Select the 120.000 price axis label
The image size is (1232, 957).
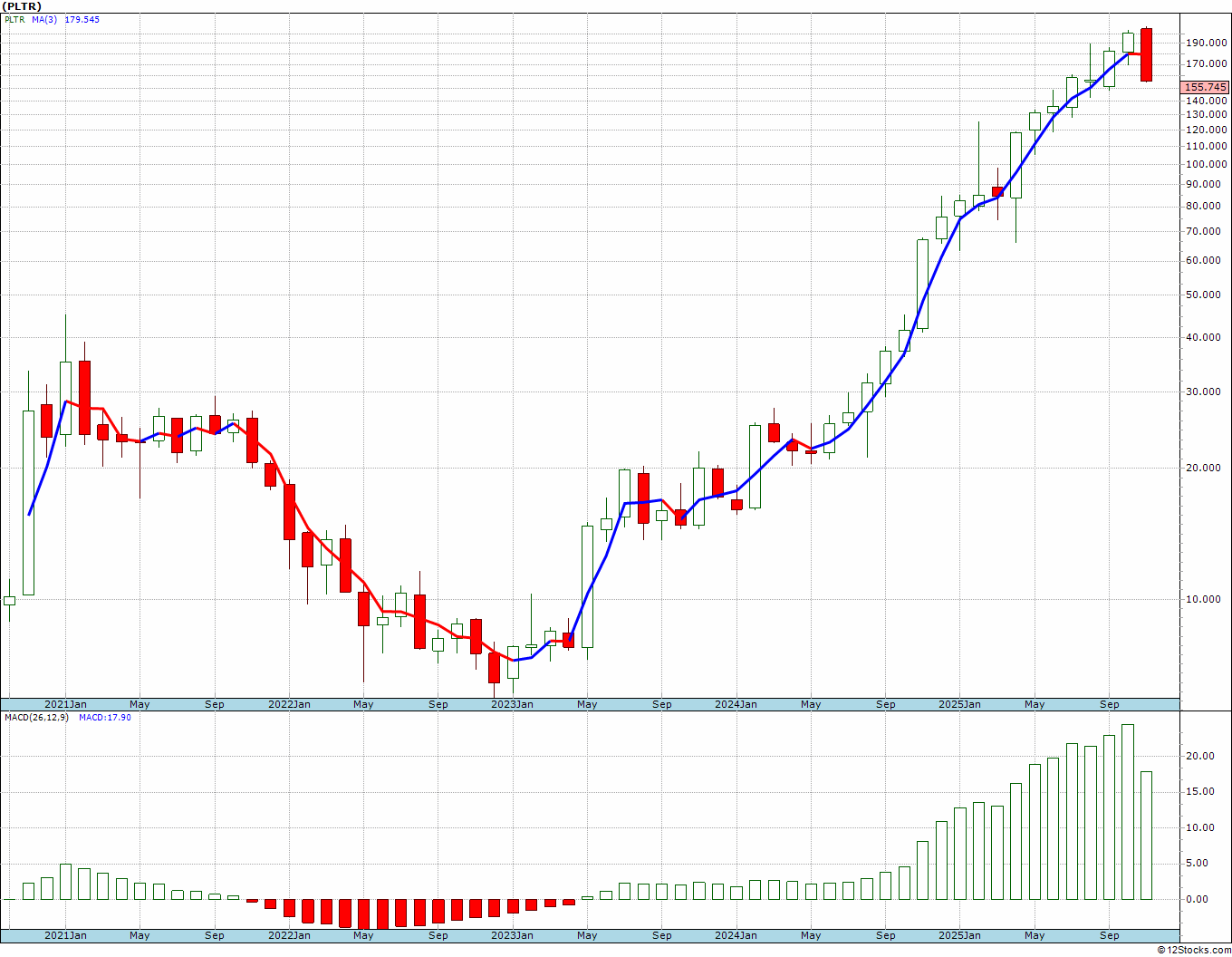[x=1206, y=130]
